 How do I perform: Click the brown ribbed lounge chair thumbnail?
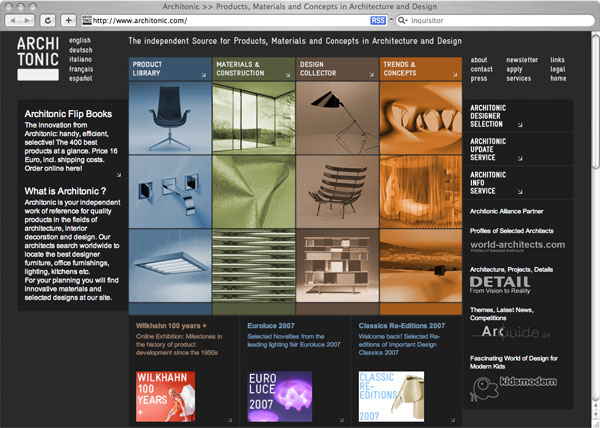coord(338,192)
